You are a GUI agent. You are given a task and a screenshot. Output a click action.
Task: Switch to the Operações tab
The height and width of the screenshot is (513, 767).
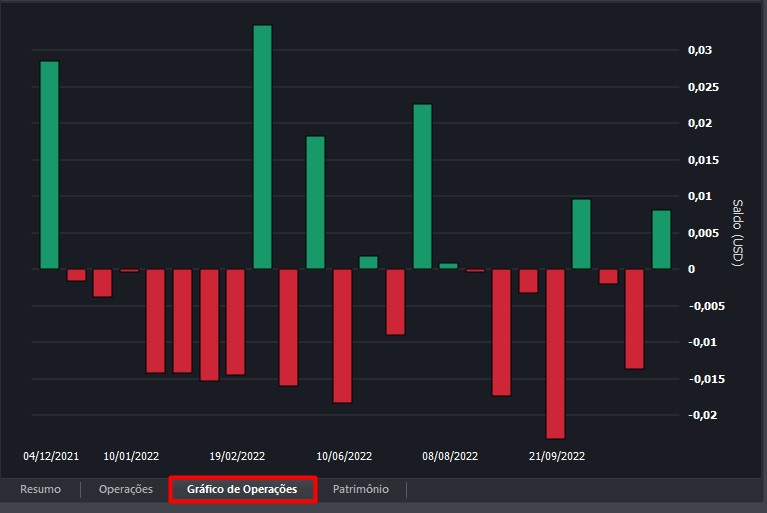click(x=126, y=489)
